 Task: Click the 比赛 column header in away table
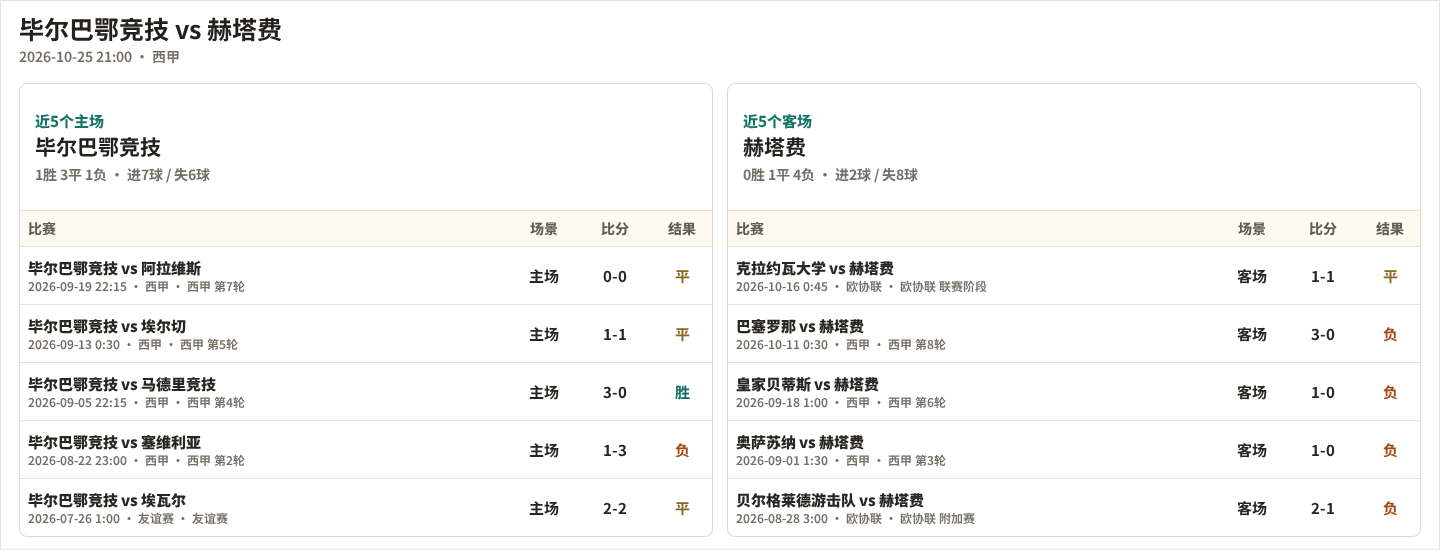pos(750,229)
